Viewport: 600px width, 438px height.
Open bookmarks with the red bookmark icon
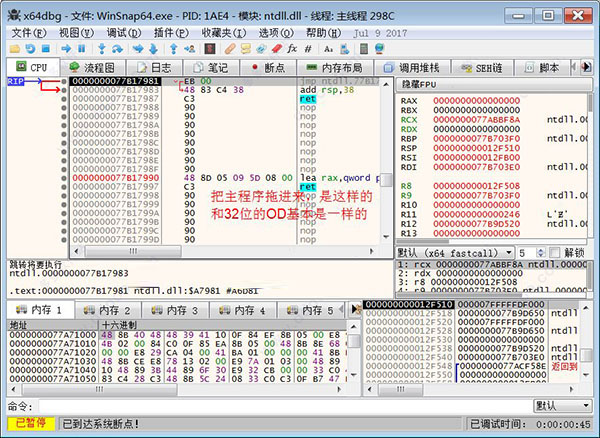277,49
